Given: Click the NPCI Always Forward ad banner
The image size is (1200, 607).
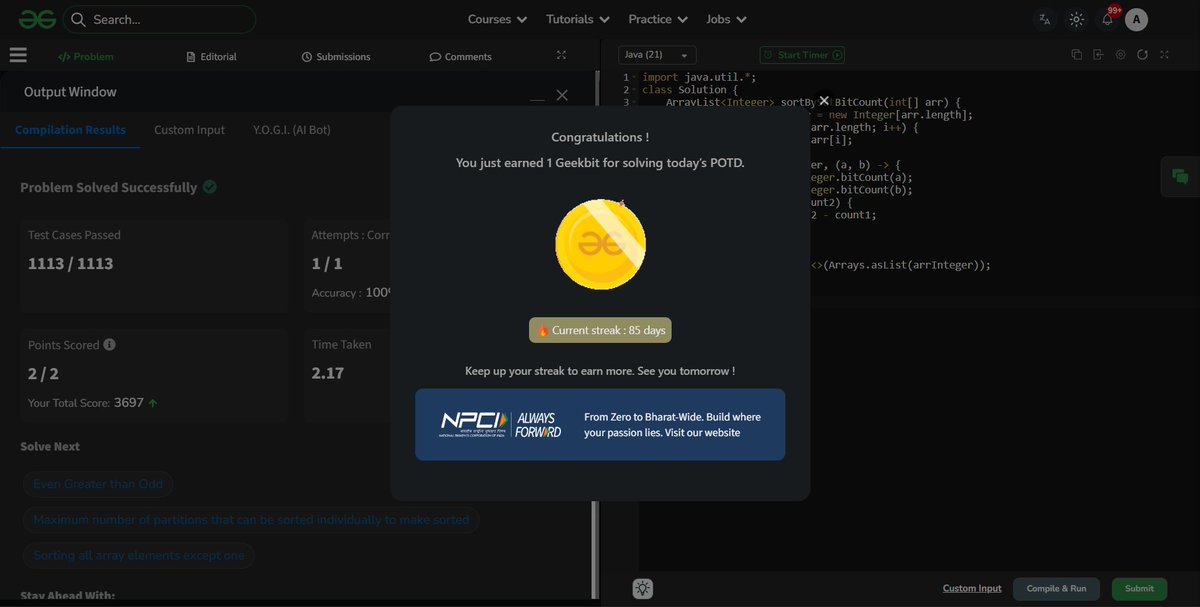Looking at the screenshot, I should click(x=600, y=425).
